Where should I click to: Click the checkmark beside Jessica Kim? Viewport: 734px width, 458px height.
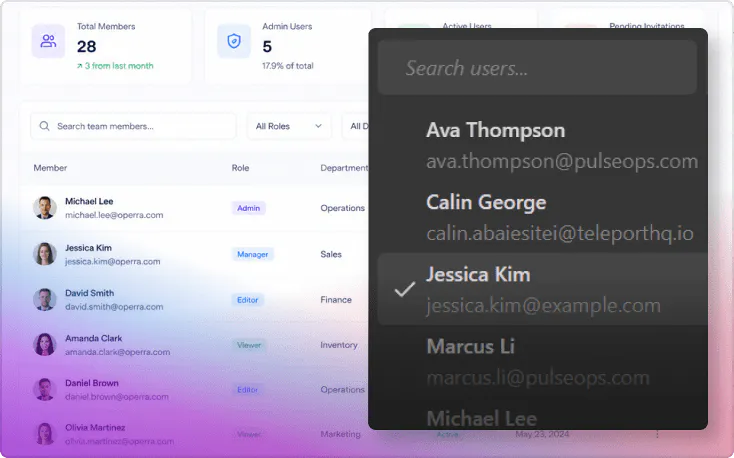tap(405, 289)
